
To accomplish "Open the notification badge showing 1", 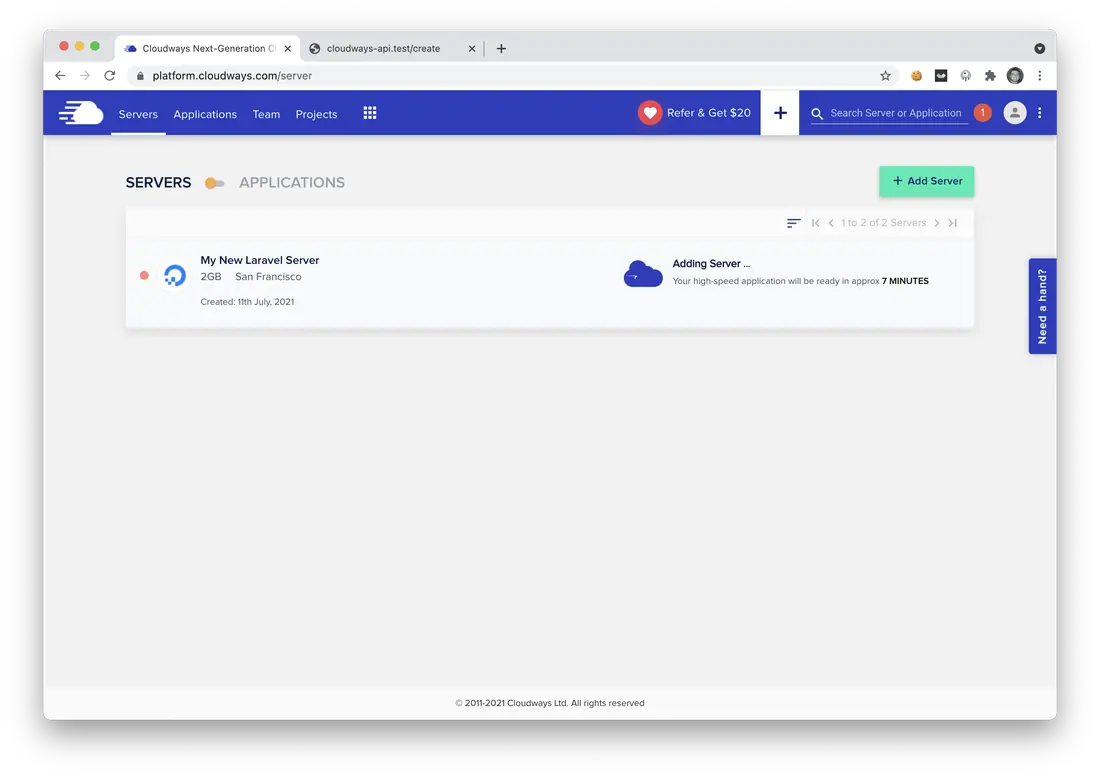I will pyautogui.click(x=982, y=113).
